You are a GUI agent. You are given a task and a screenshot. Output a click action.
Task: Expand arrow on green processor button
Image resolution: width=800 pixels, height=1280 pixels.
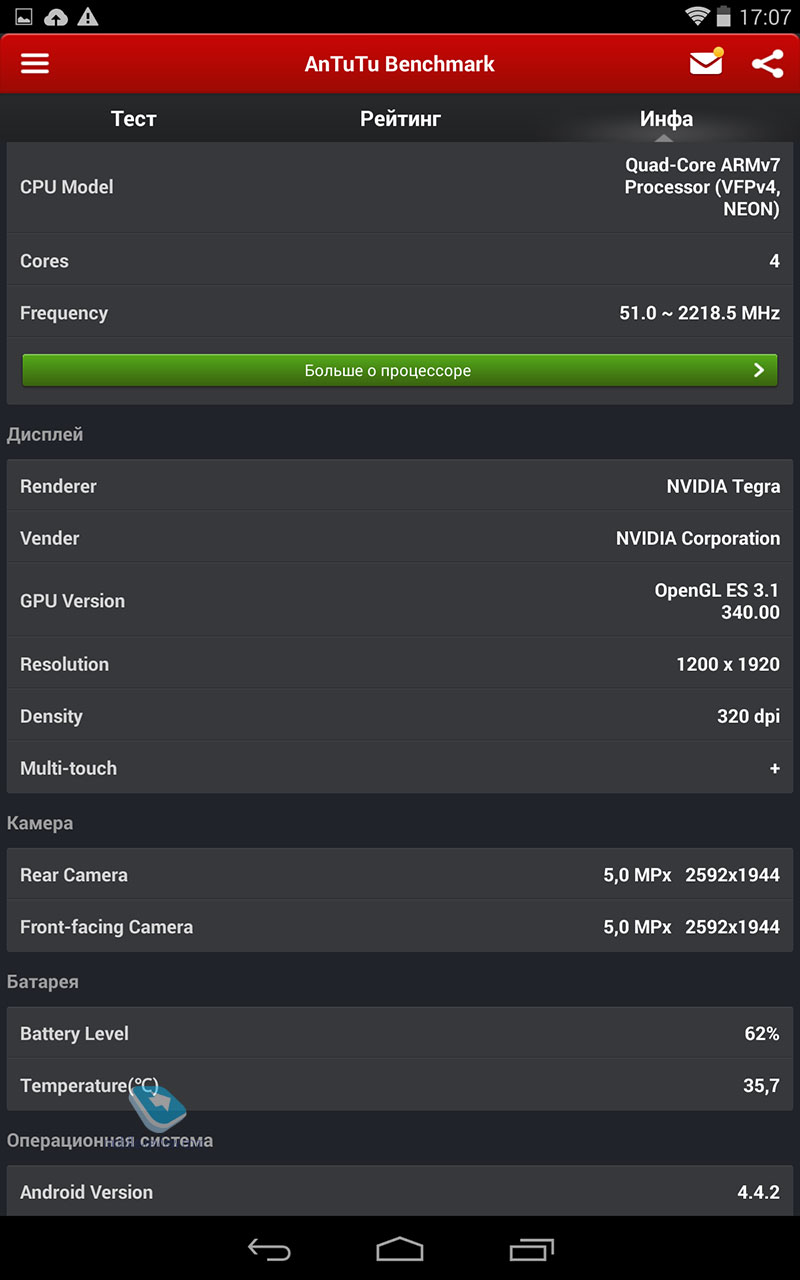pos(759,370)
